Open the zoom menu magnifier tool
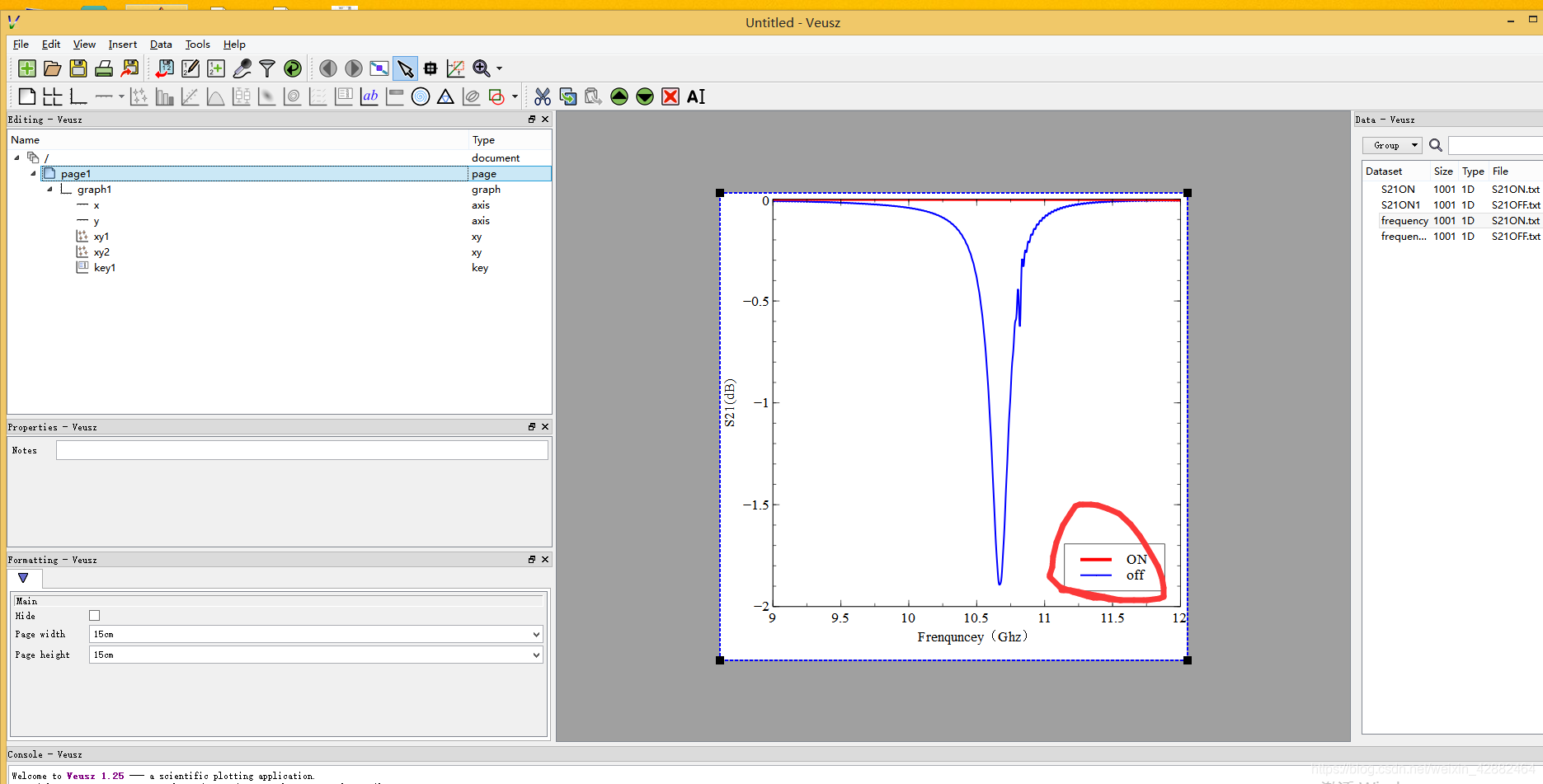Viewport: 1543px width, 784px height. (482, 68)
